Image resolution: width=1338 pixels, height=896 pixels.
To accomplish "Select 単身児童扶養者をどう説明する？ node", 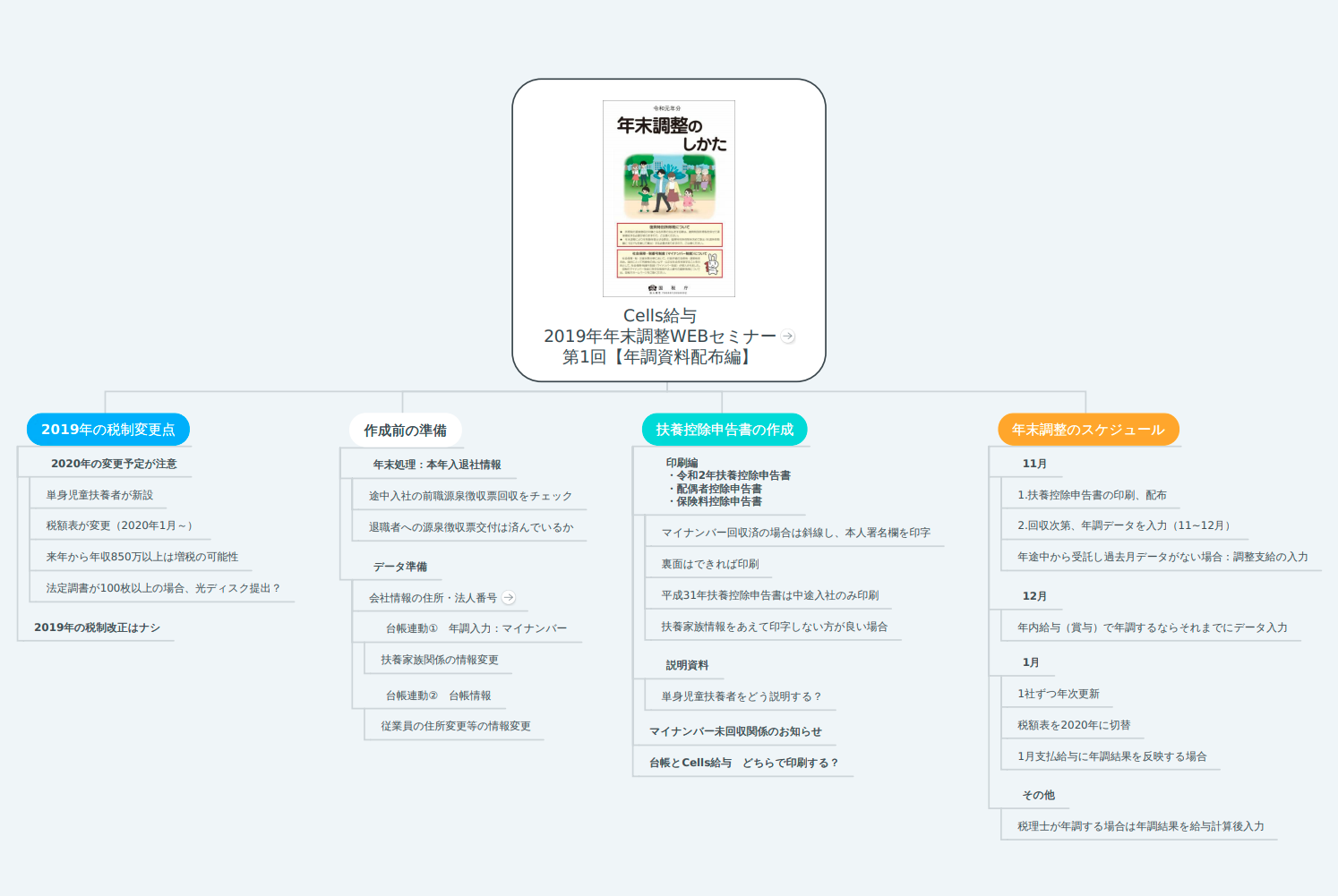I will 742,696.
